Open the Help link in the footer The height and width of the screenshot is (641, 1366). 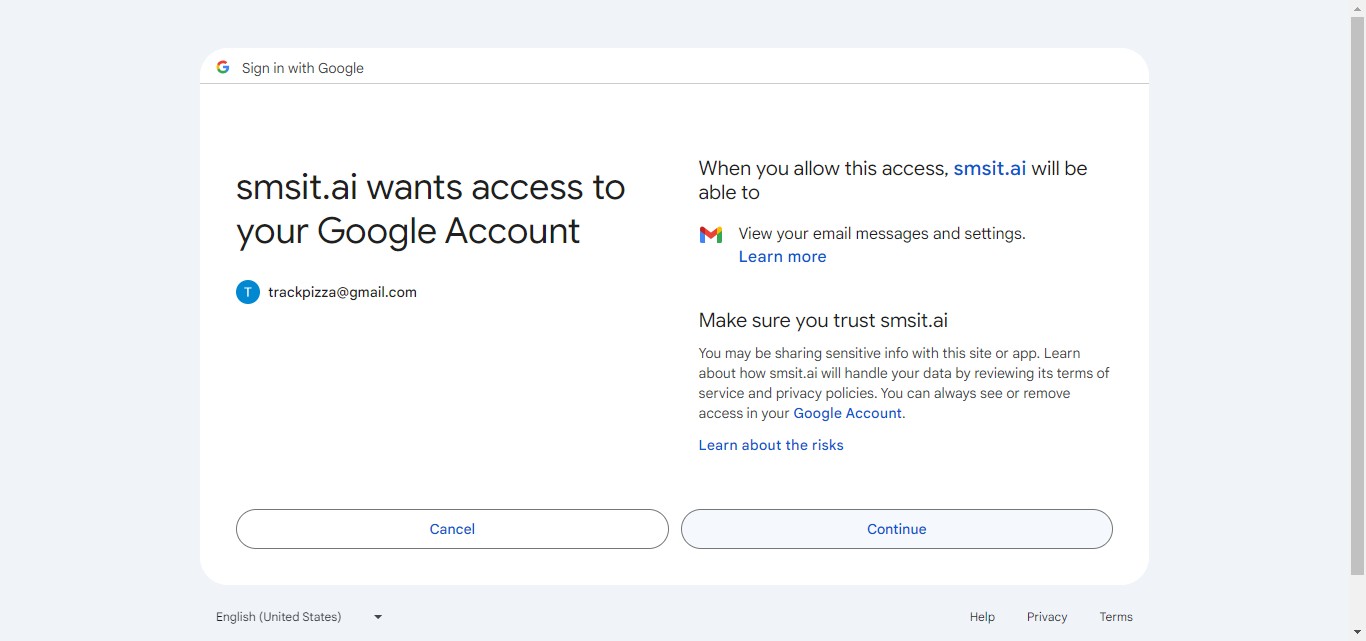click(982, 617)
